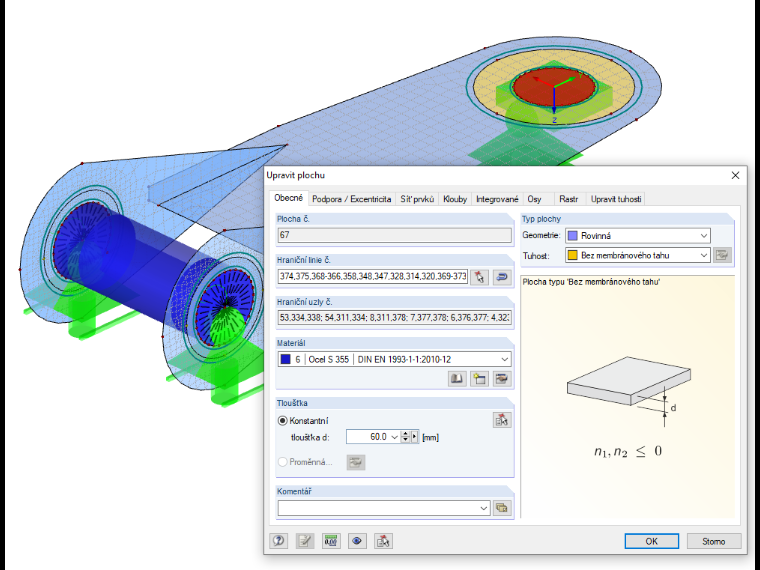Screen dimensions: 760x570
Task: Click the eye view icon
Action: click(357, 540)
